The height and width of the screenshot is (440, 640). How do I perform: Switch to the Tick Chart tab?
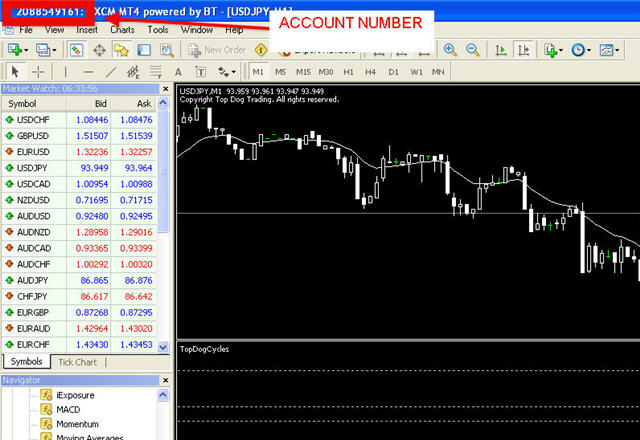pyautogui.click(x=77, y=362)
